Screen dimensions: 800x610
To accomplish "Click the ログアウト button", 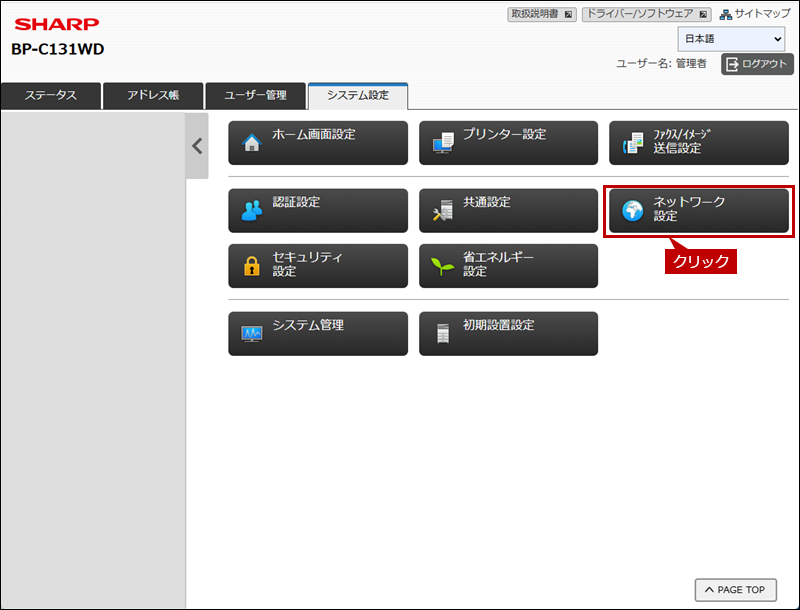I will (x=757, y=64).
